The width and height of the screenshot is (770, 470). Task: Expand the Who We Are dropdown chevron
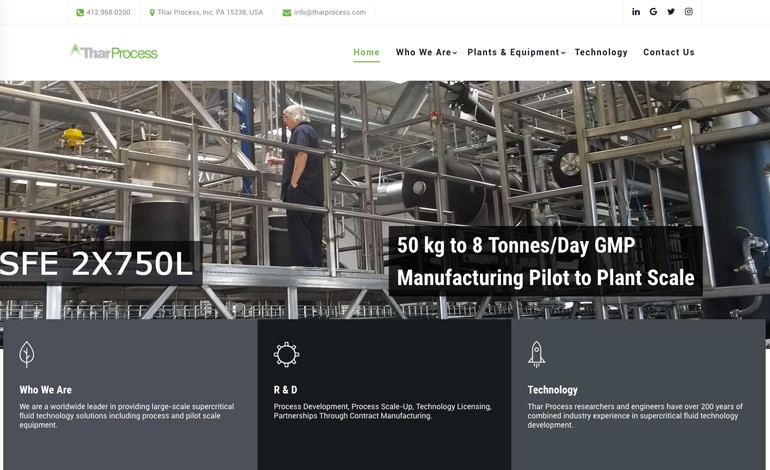[455, 53]
